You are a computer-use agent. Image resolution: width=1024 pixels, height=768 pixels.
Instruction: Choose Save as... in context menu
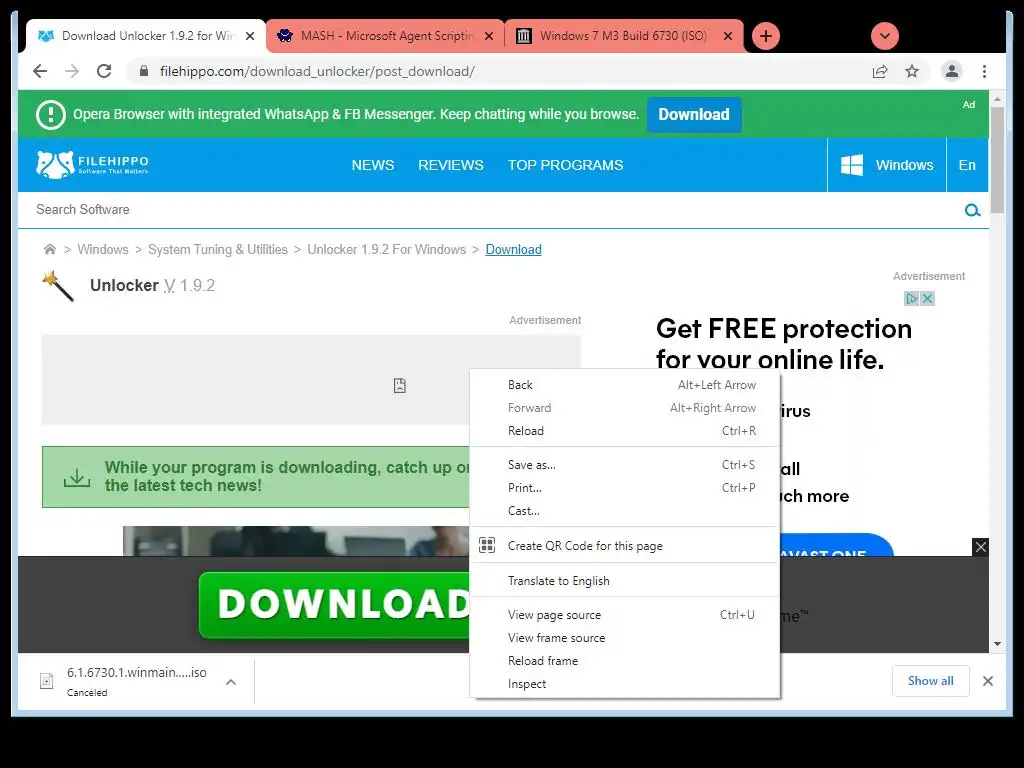(625, 464)
